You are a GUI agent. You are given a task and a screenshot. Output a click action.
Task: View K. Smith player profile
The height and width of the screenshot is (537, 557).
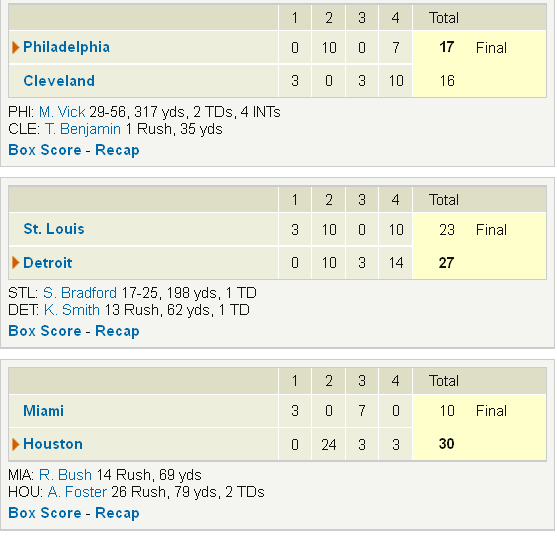coord(72,310)
